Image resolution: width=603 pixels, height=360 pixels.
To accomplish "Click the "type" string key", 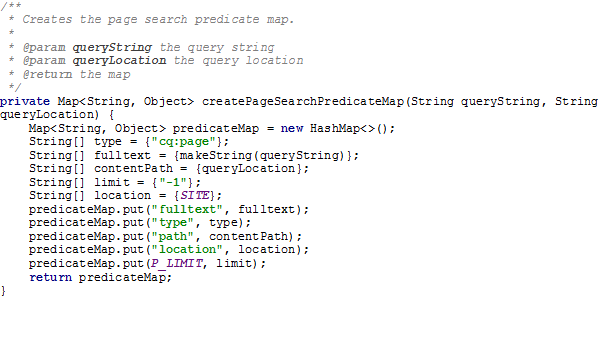I will pos(172,223).
